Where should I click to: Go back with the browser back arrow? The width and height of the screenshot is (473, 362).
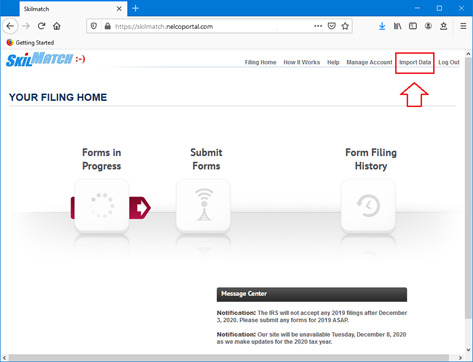point(10,26)
